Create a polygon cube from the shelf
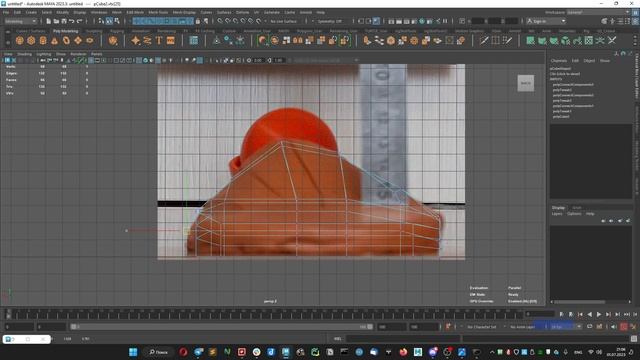640x360 pixels. tap(31, 40)
